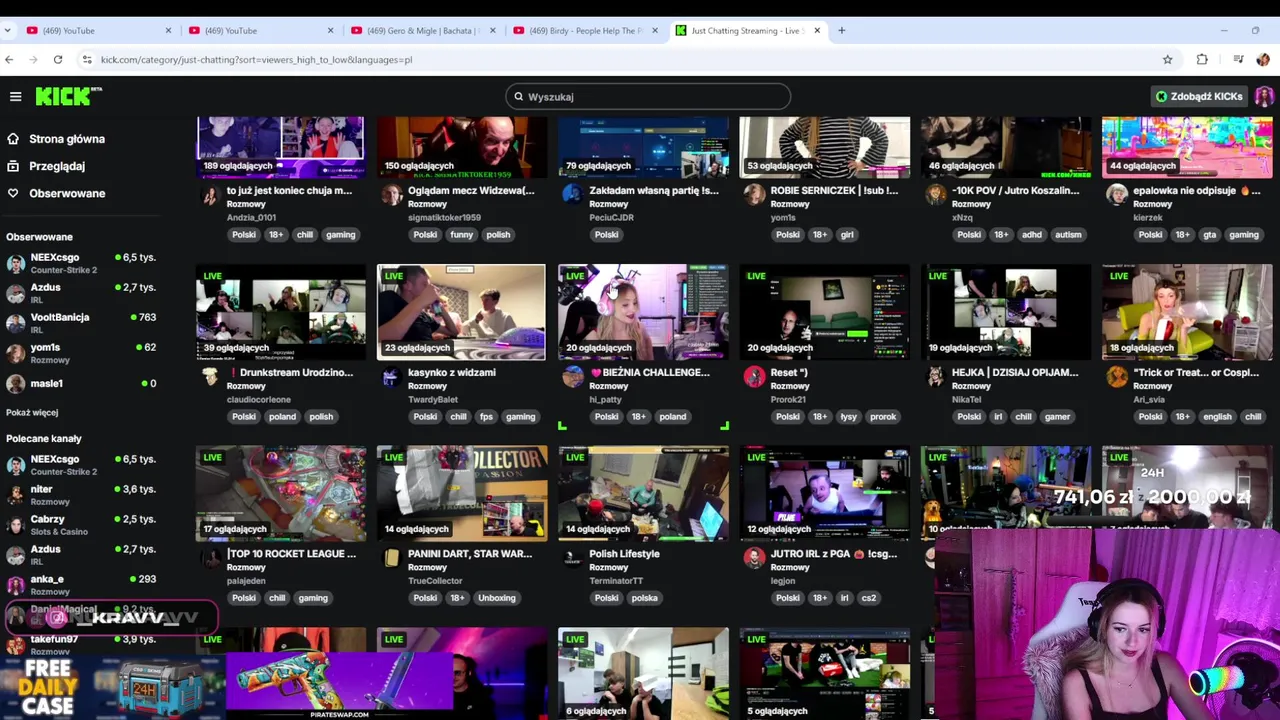Expand Pokaż więcej in followed channels
1280x720 pixels.
32,412
